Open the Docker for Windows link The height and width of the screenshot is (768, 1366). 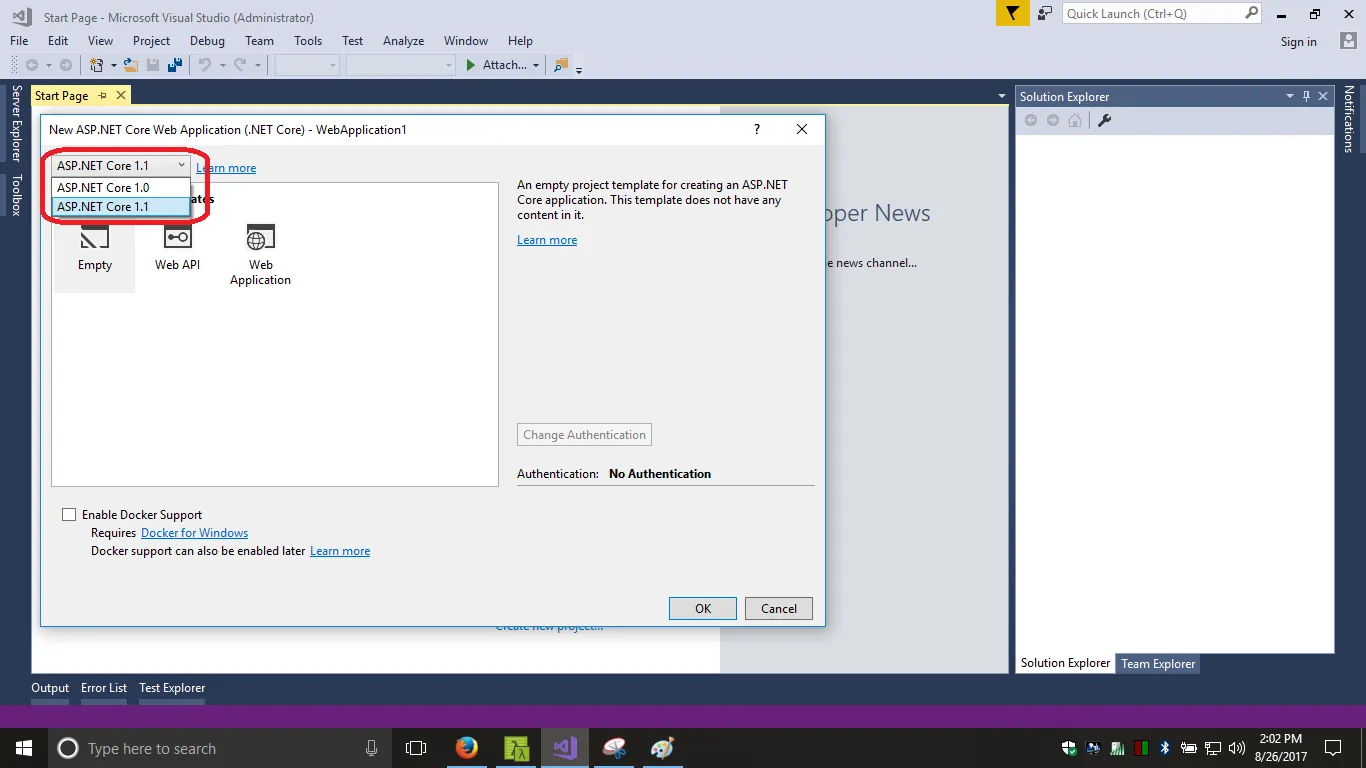click(195, 533)
